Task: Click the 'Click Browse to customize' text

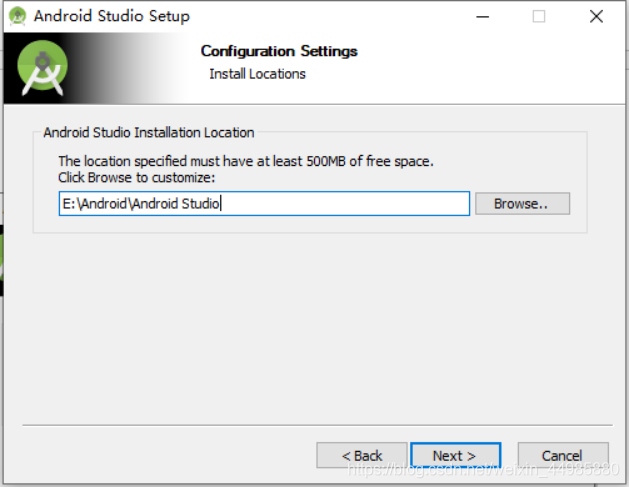Action: [x=137, y=178]
